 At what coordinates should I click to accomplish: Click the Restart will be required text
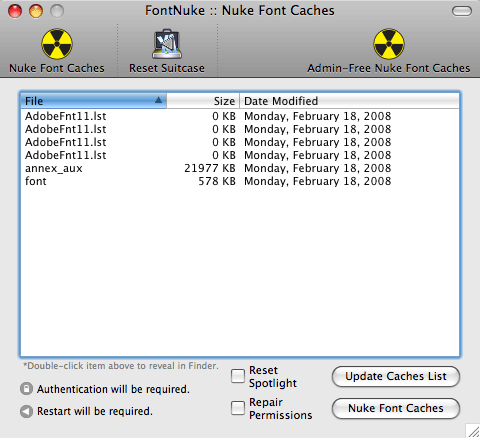[95, 411]
